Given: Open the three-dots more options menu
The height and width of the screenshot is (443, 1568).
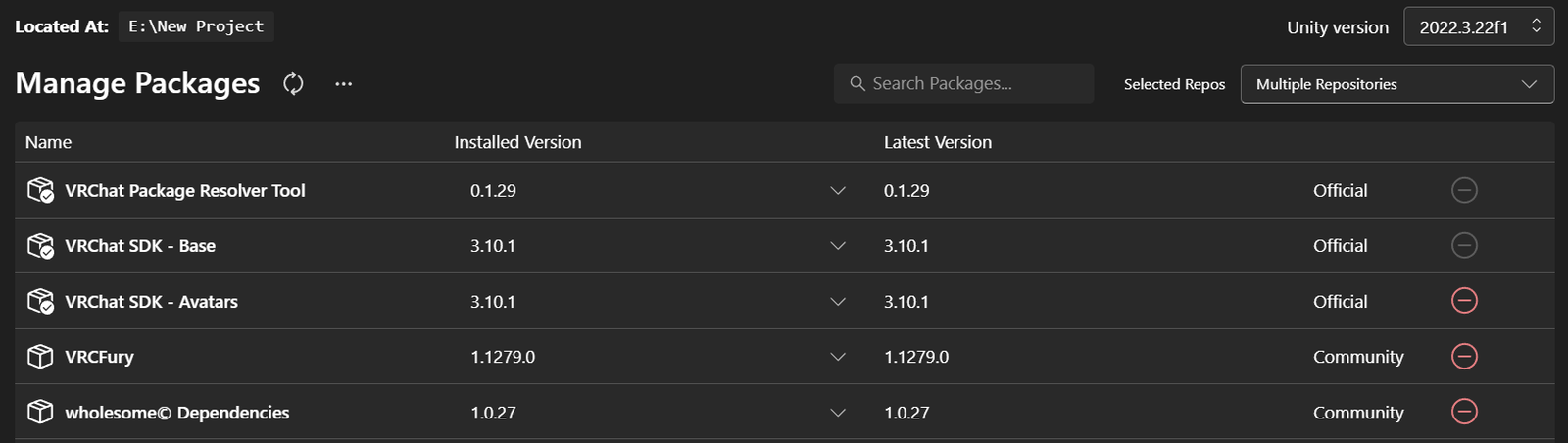Looking at the screenshot, I should click(x=343, y=84).
